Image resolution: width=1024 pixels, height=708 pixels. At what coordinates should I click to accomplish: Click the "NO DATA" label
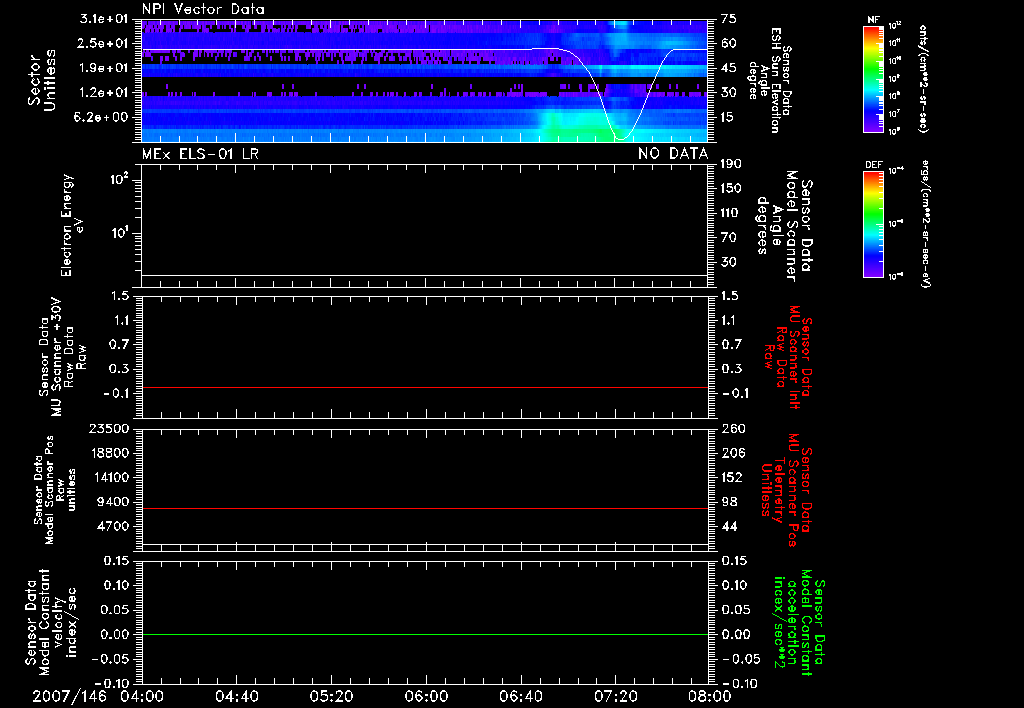[673, 153]
